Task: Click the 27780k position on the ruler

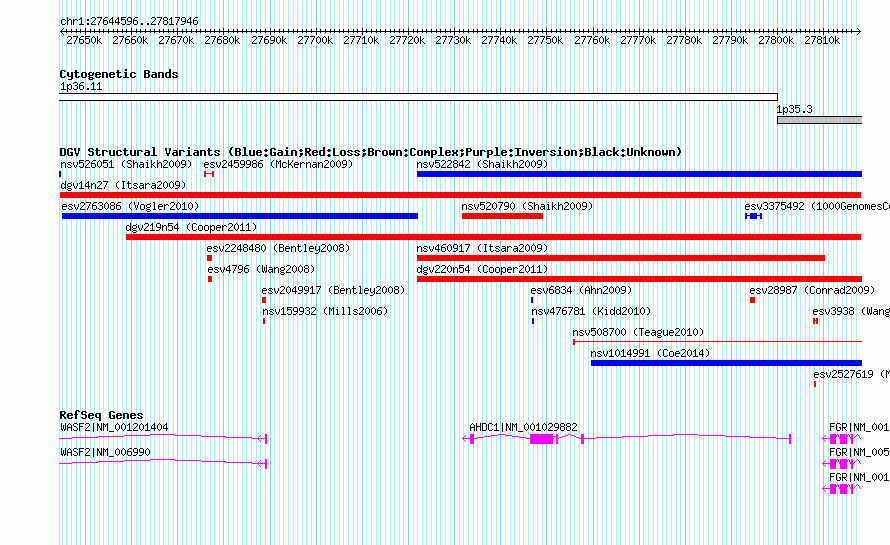Action: [684, 40]
